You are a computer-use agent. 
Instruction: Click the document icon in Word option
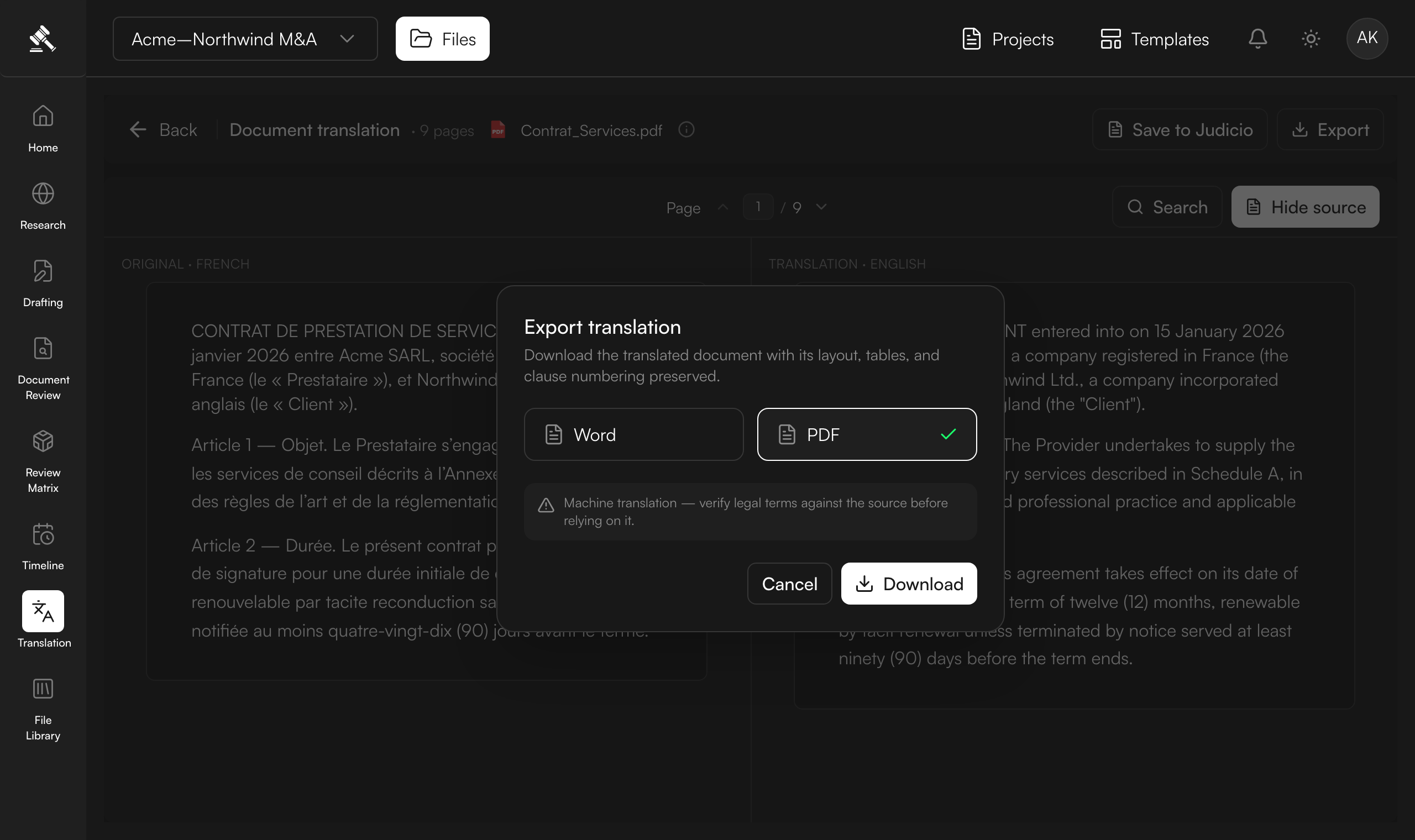click(x=553, y=434)
